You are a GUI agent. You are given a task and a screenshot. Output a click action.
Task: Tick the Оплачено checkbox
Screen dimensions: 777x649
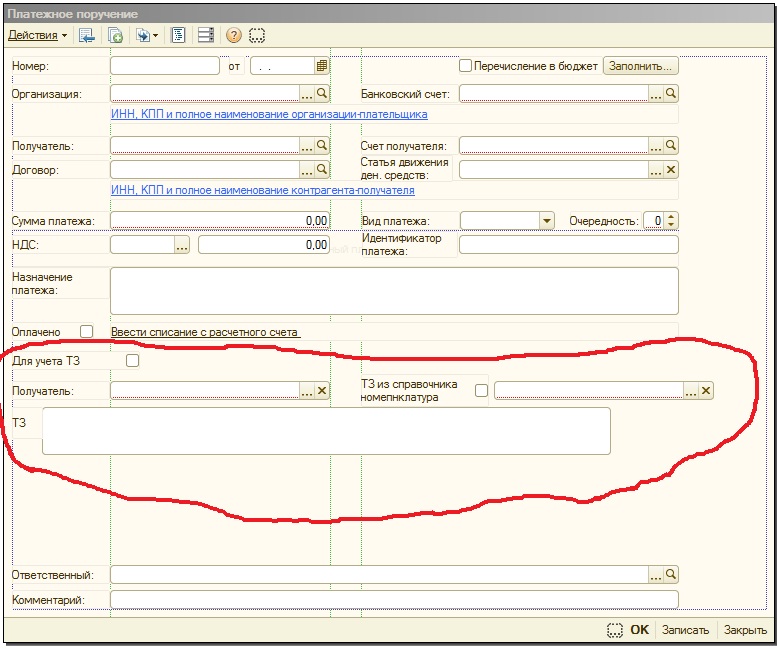86,331
